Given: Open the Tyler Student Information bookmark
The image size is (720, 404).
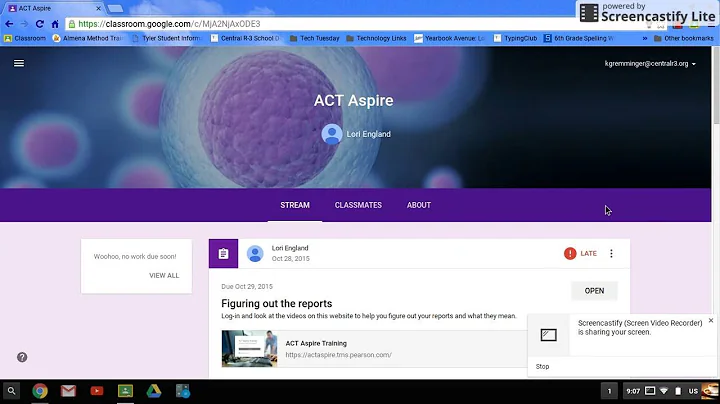Looking at the screenshot, I should tap(167, 39).
